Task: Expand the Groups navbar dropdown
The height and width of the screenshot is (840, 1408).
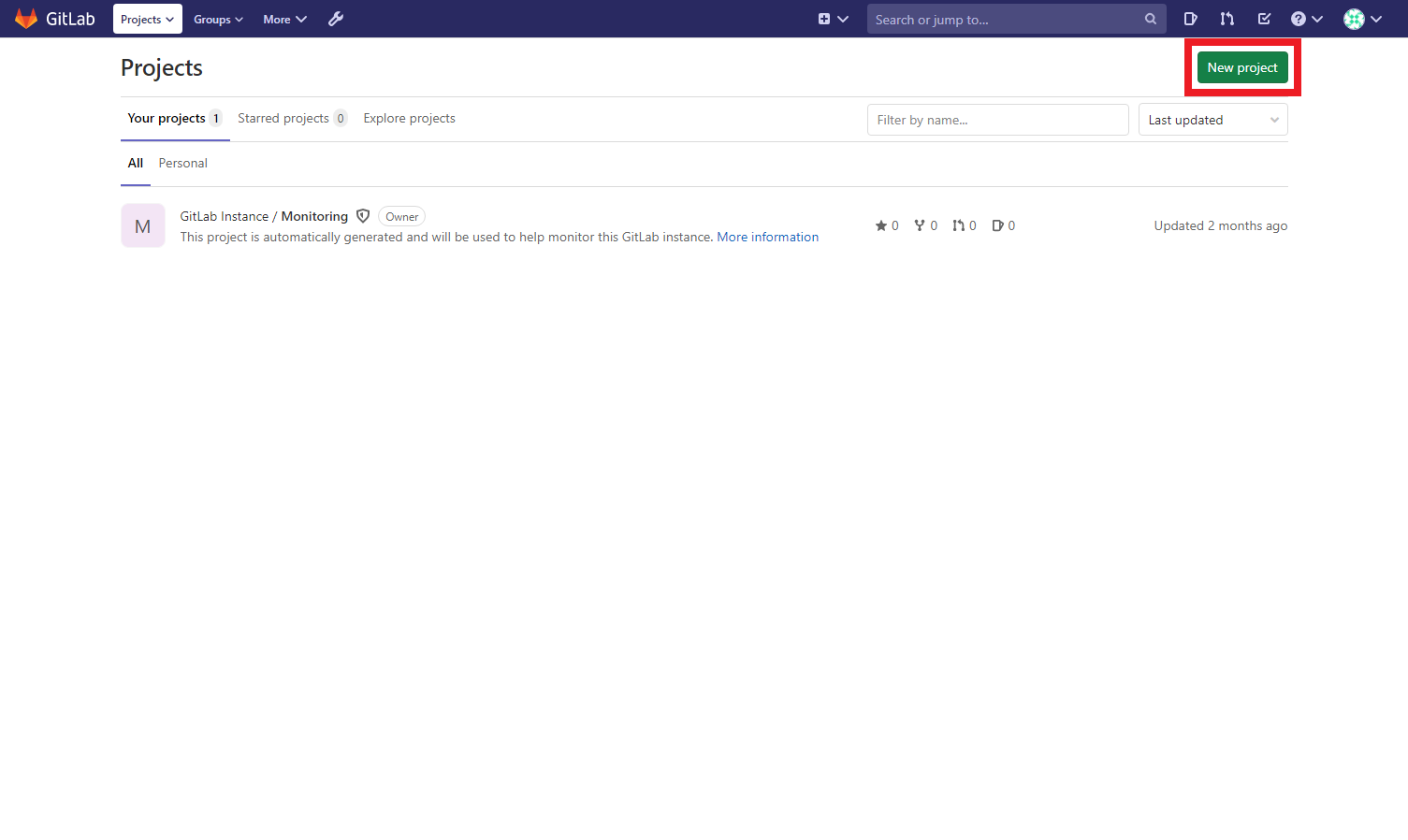Action: click(x=218, y=19)
